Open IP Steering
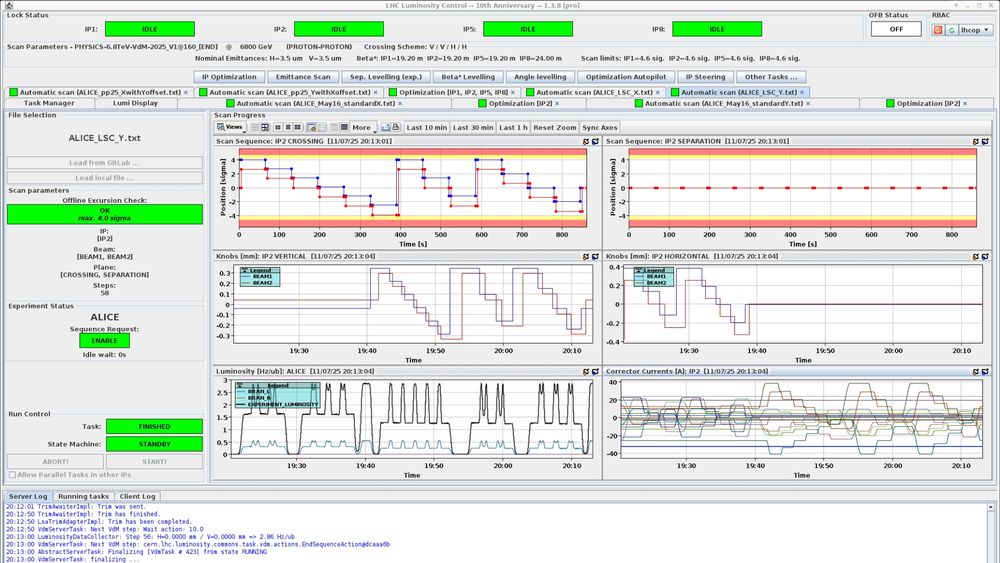Screen dimensions: 1000x563 pyautogui.click(x=705, y=77)
